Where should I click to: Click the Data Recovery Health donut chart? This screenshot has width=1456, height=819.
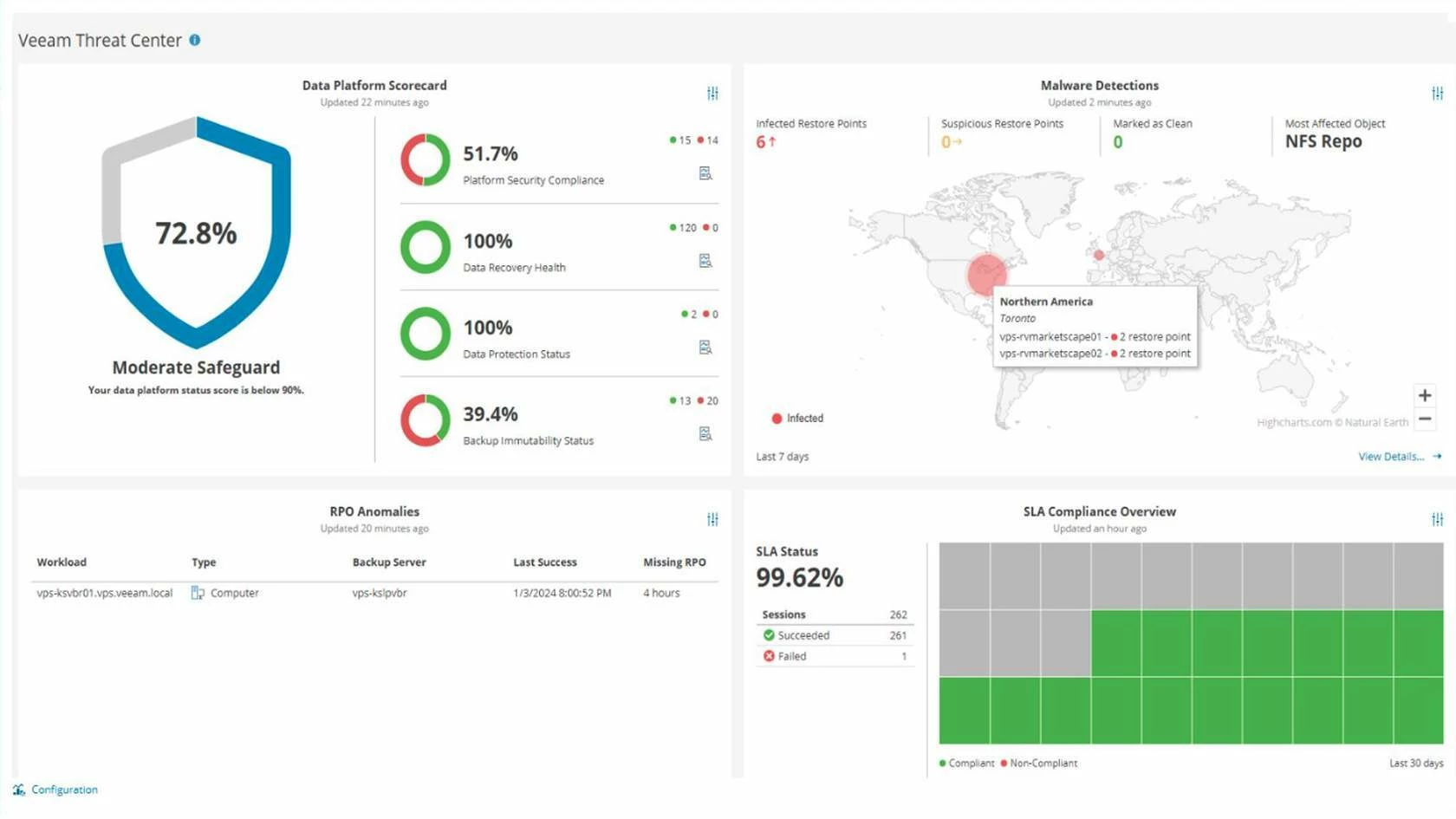425,247
